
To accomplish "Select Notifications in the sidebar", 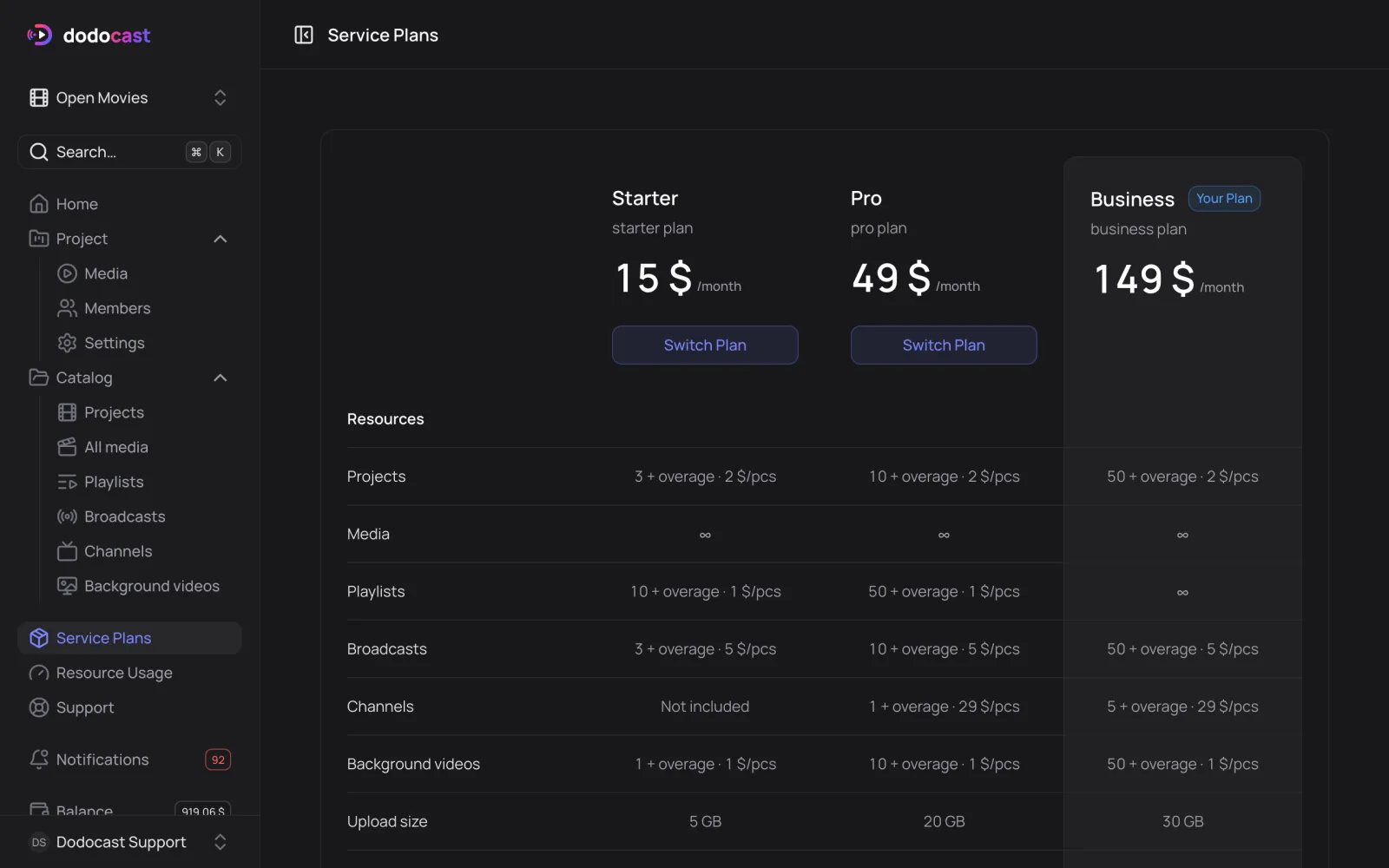I will coord(129,759).
